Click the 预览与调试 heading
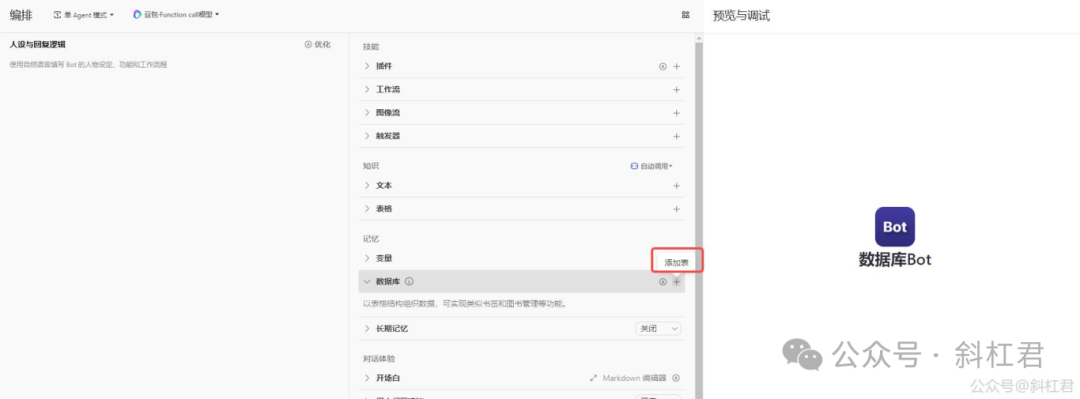This screenshot has width=1080, height=399. click(x=741, y=16)
